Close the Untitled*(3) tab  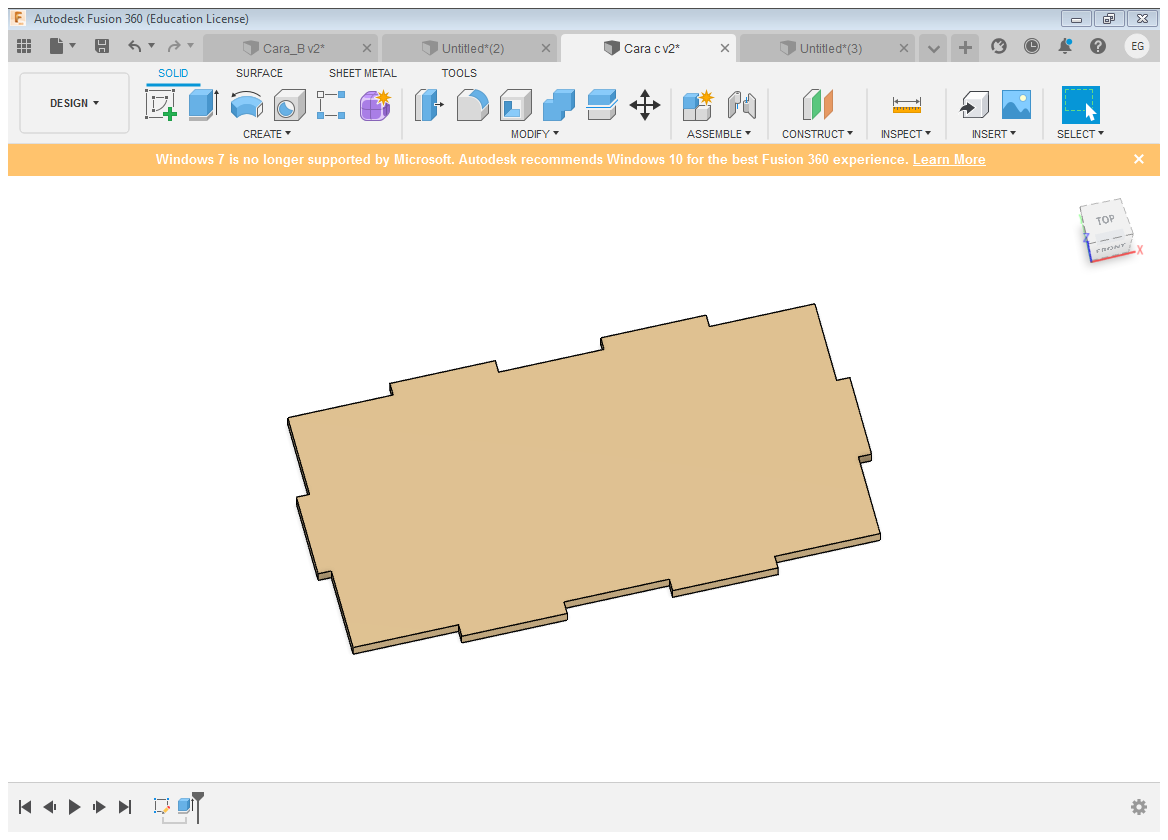point(903,48)
